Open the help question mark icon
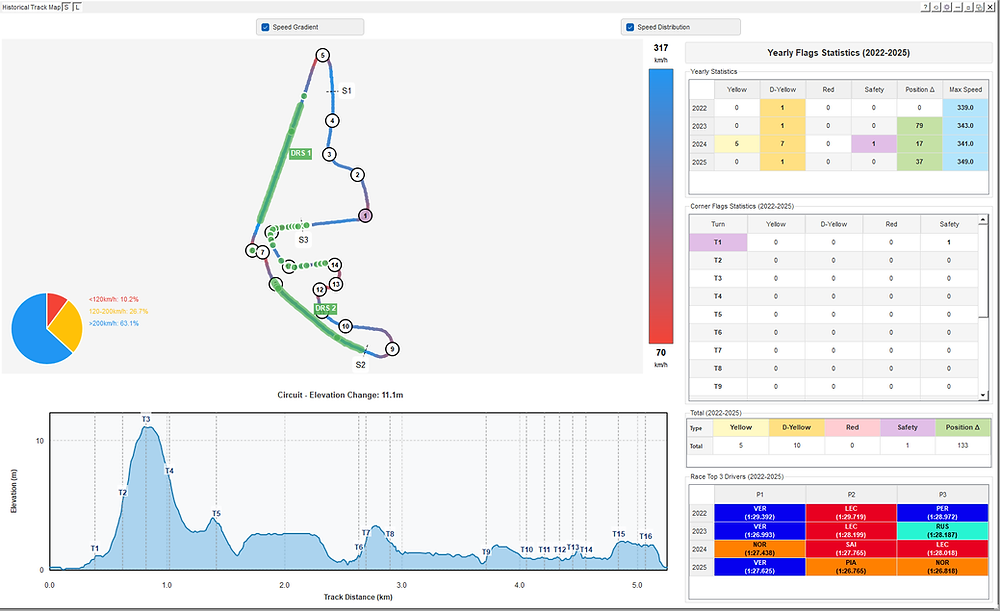 (x=925, y=7)
